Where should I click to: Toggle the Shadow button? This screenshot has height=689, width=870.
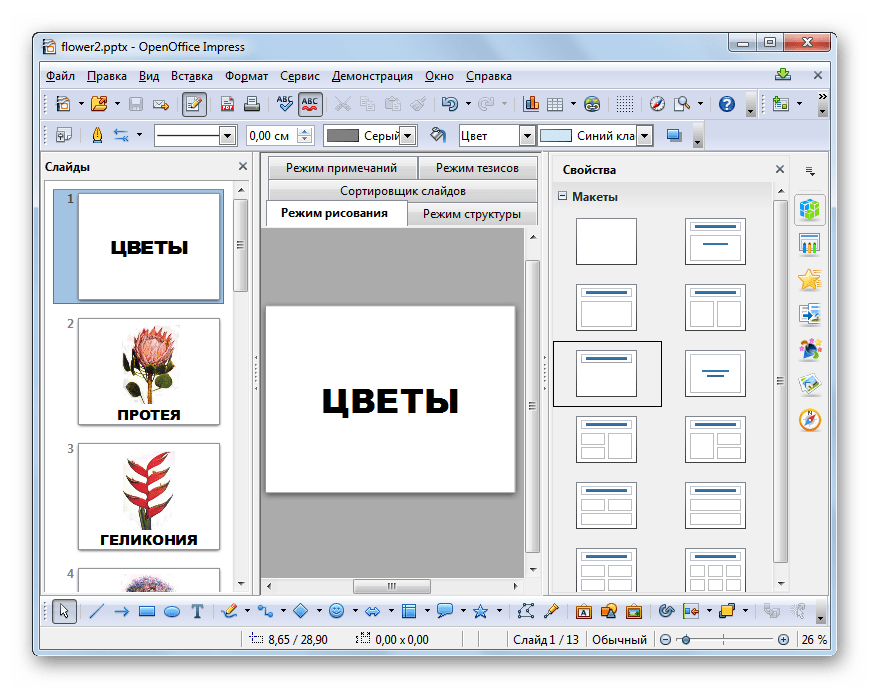(674, 135)
